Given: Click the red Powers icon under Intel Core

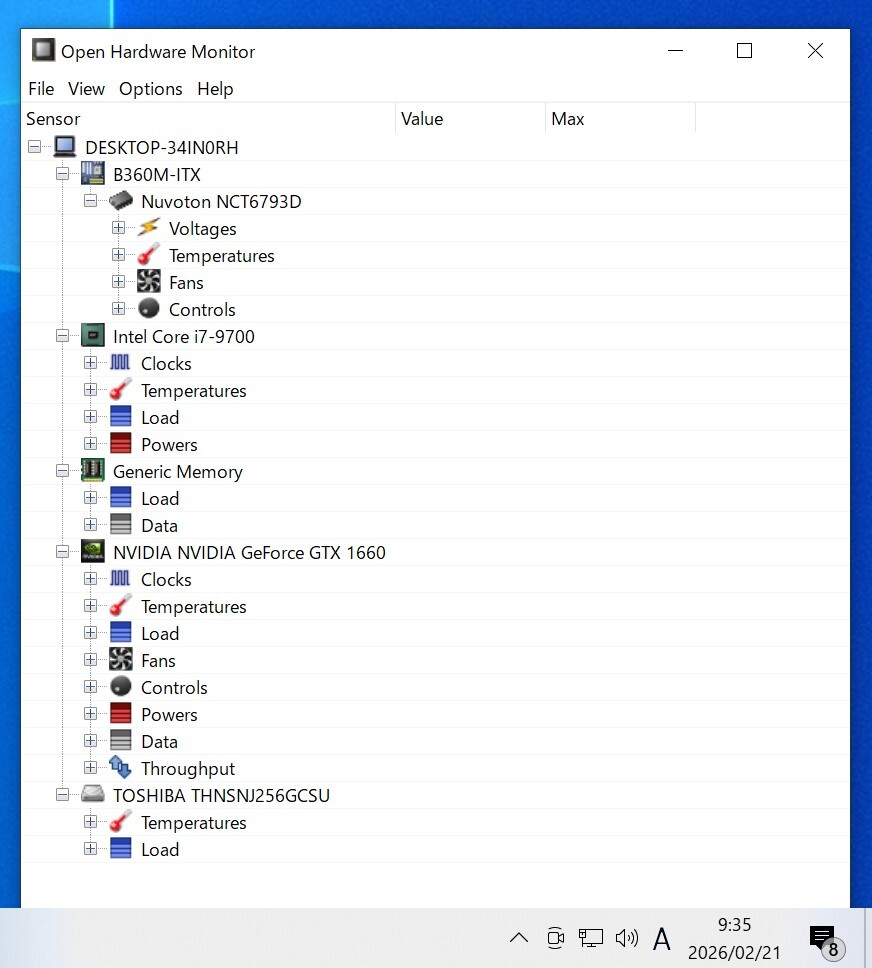Looking at the screenshot, I should click(x=120, y=444).
